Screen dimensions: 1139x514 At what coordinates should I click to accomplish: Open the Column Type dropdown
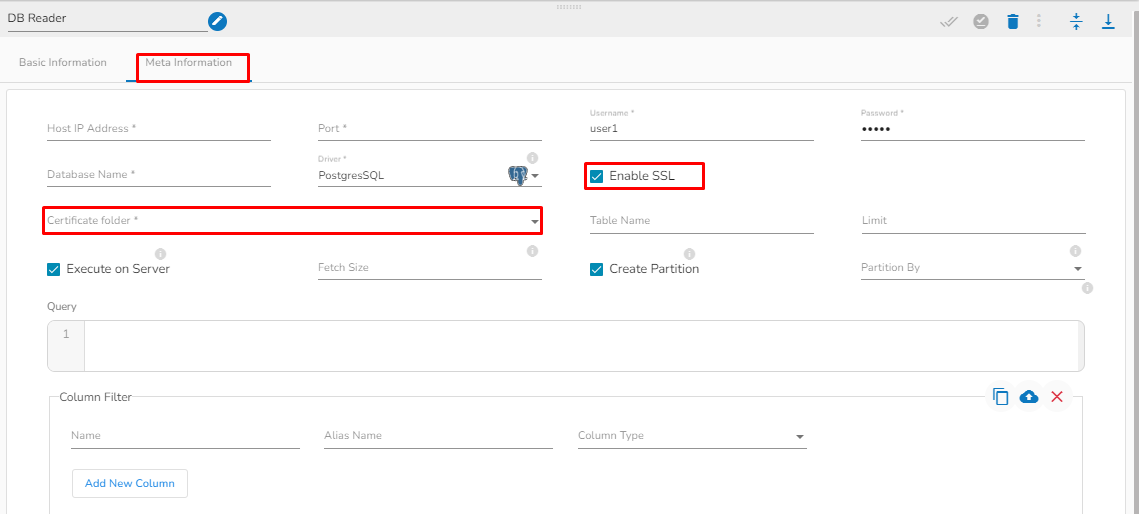pos(800,437)
